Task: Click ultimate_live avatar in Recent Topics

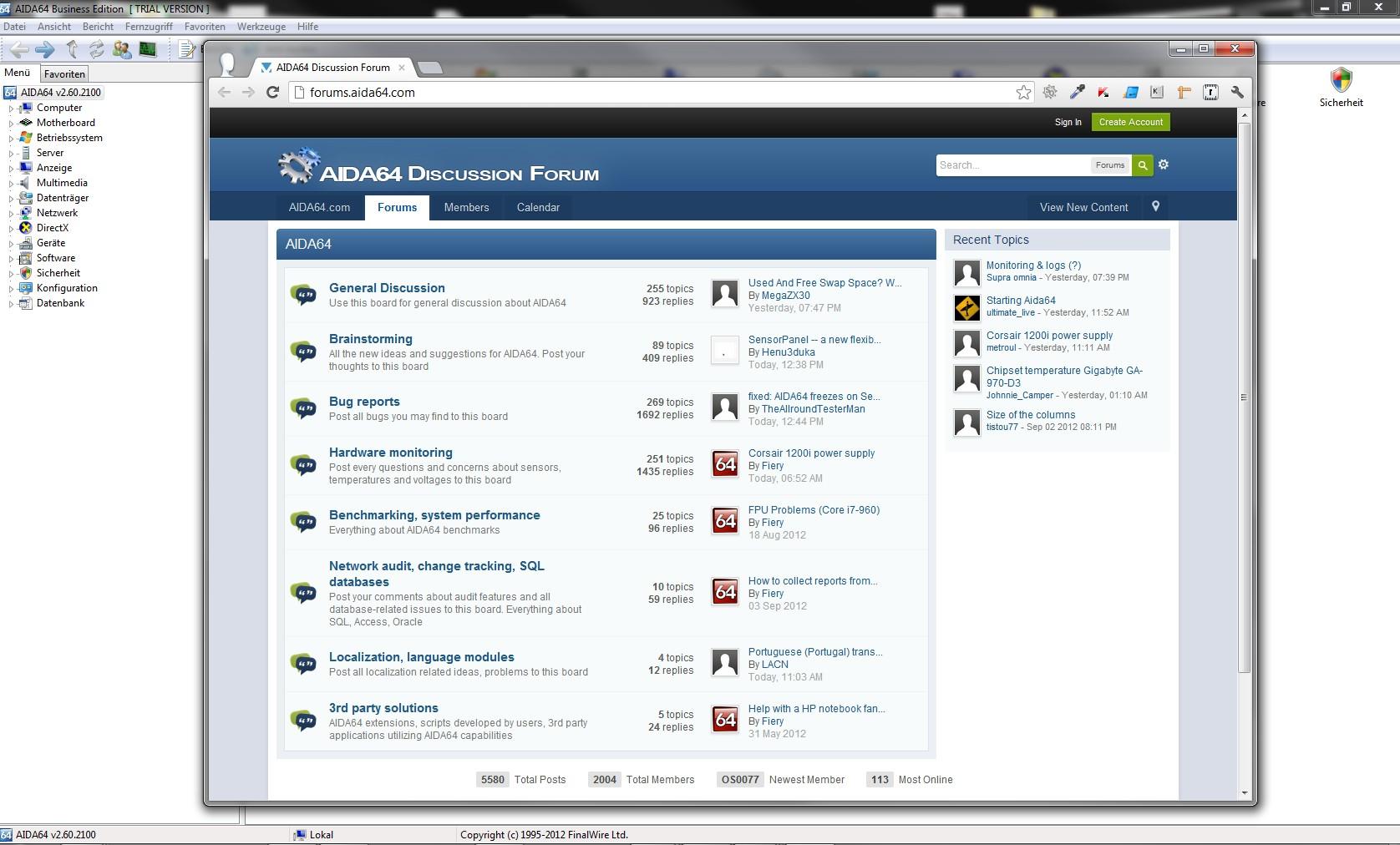Action: [x=967, y=308]
